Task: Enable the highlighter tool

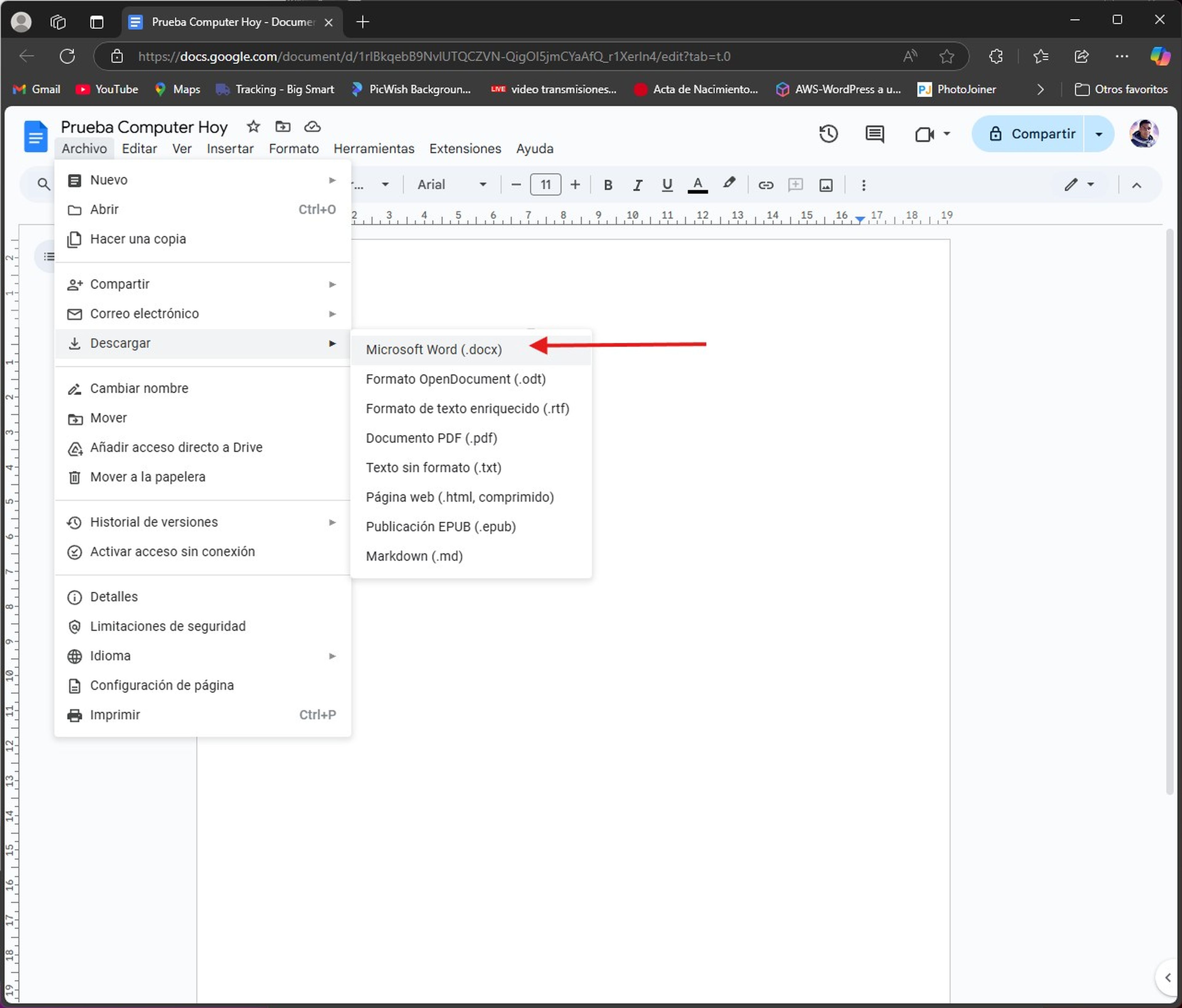Action: [x=729, y=184]
